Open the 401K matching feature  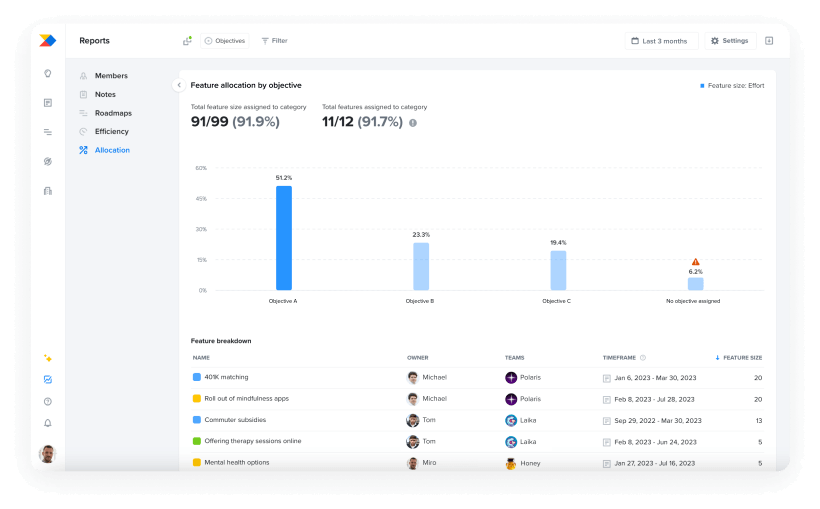(x=226, y=377)
